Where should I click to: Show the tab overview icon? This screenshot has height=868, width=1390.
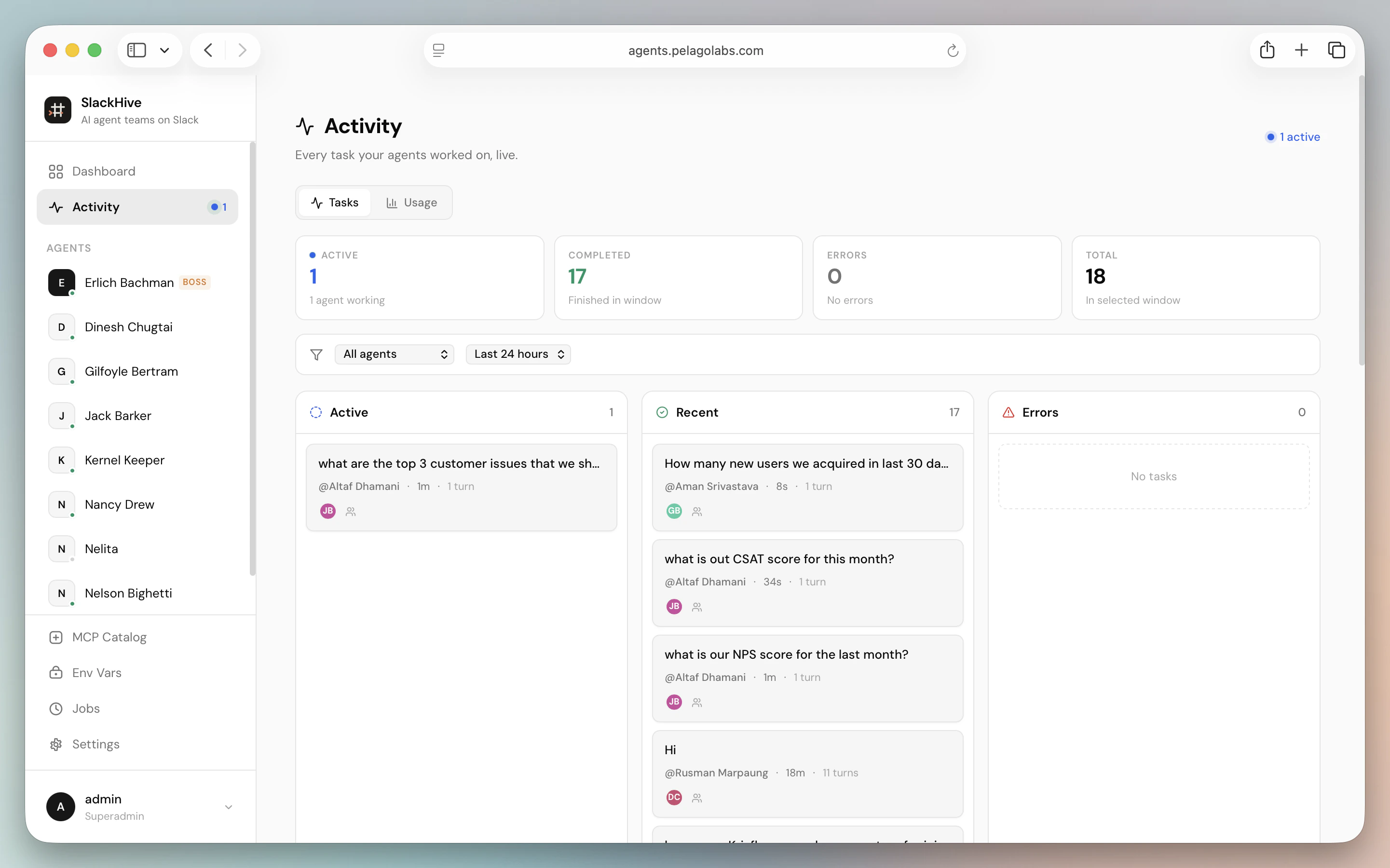[1336, 51]
